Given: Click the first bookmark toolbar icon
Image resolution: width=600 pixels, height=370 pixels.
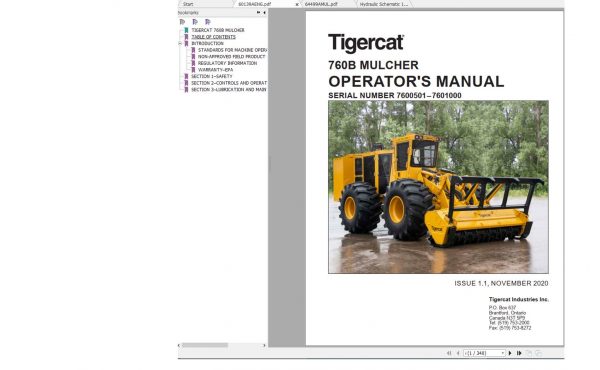Looking at the screenshot, I should [x=183, y=22].
